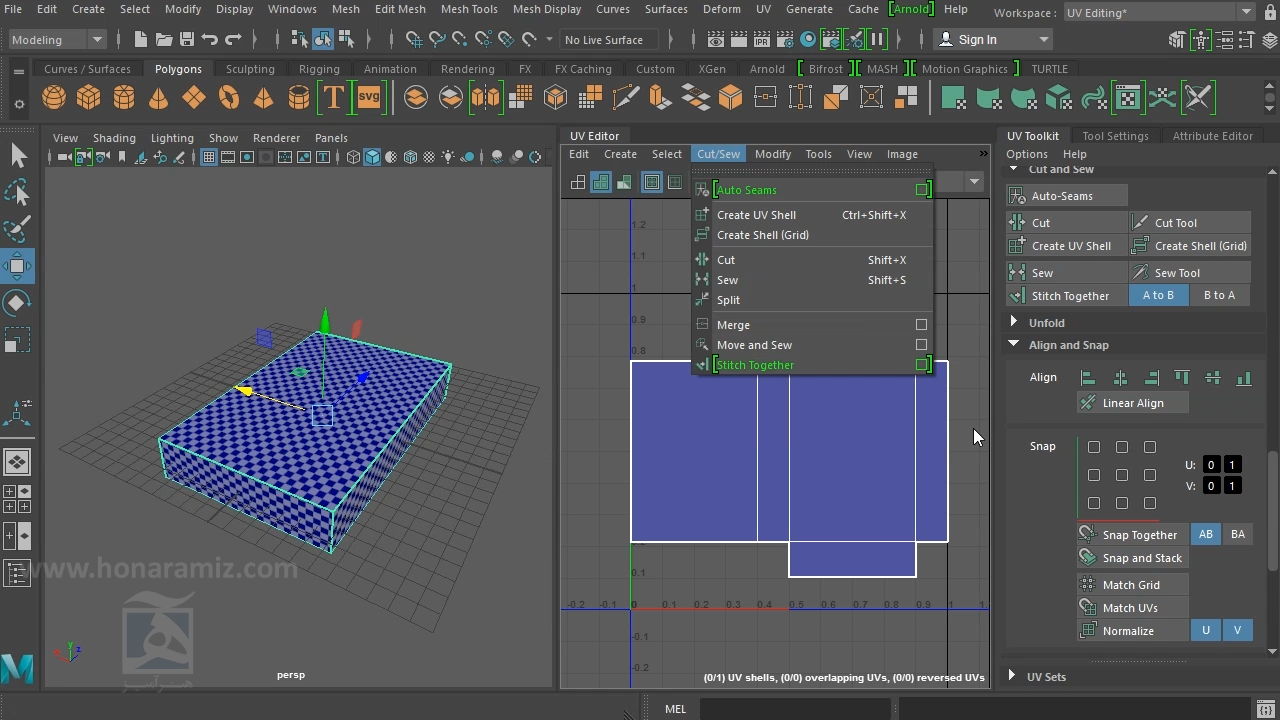
Task: Click the Save Scene icon
Action: [x=186, y=40]
